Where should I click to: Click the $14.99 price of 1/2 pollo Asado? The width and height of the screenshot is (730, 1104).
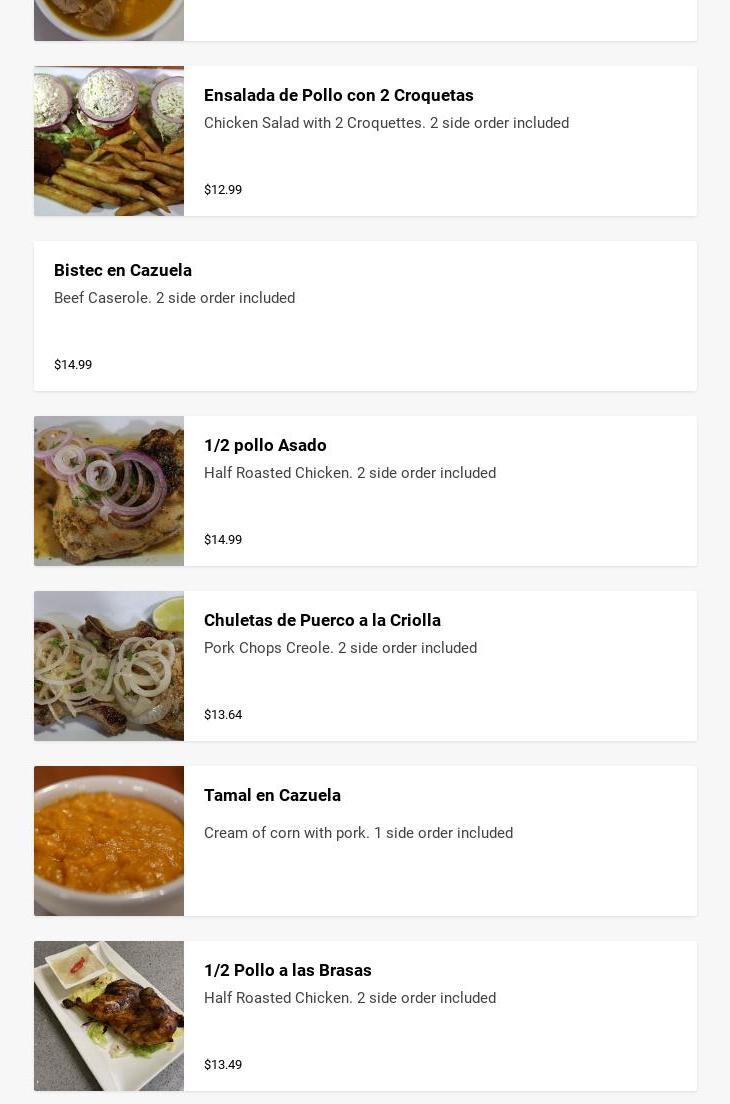pos(223,540)
